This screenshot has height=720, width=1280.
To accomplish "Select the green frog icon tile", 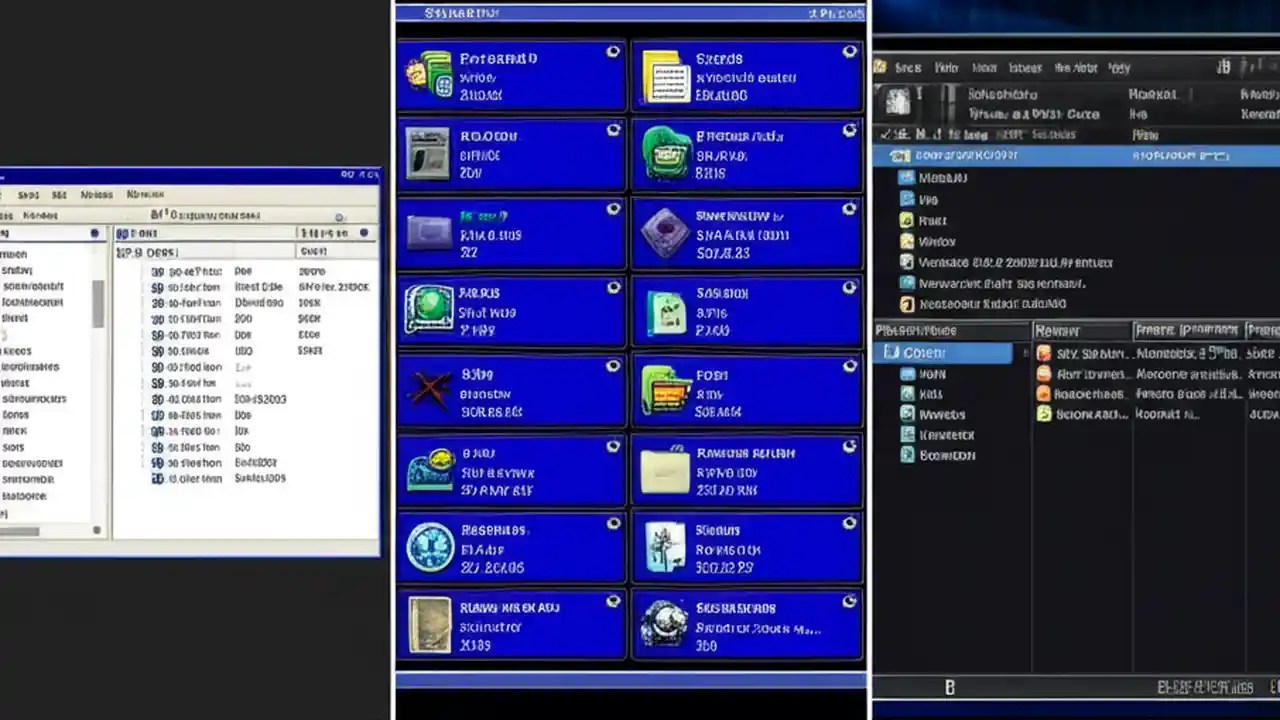I will 666,155.
